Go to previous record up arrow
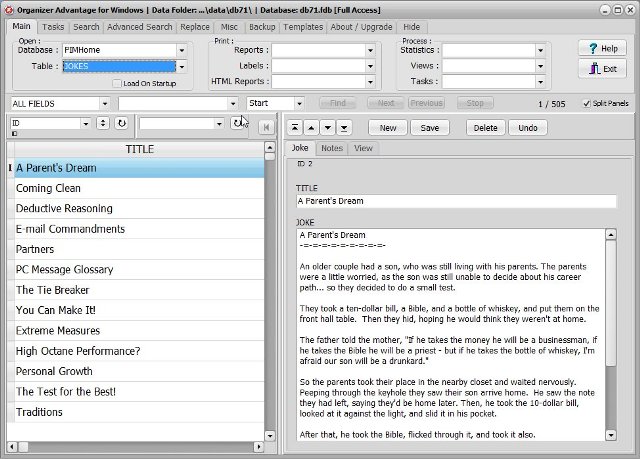Image resolution: width=640 pixels, height=459 pixels. coord(311,128)
